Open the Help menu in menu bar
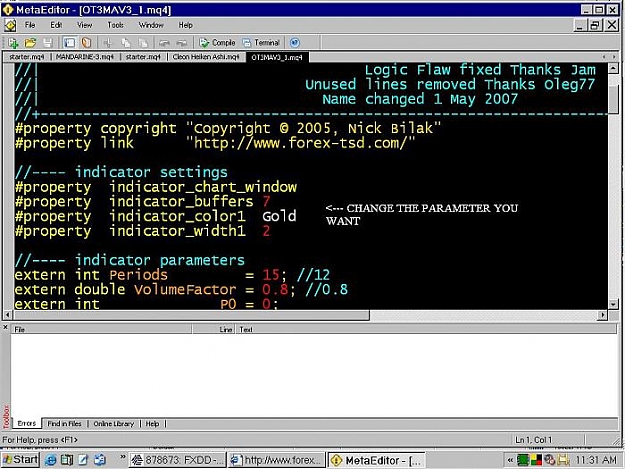625x469 pixels. (185, 25)
